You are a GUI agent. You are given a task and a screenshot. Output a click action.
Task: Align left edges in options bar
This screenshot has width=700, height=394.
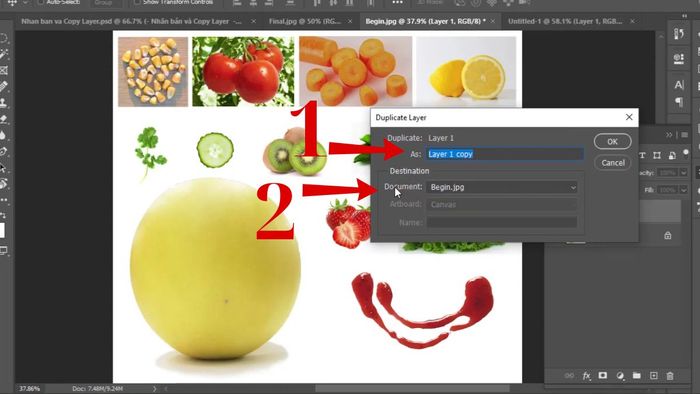pyautogui.click(x=238, y=3)
